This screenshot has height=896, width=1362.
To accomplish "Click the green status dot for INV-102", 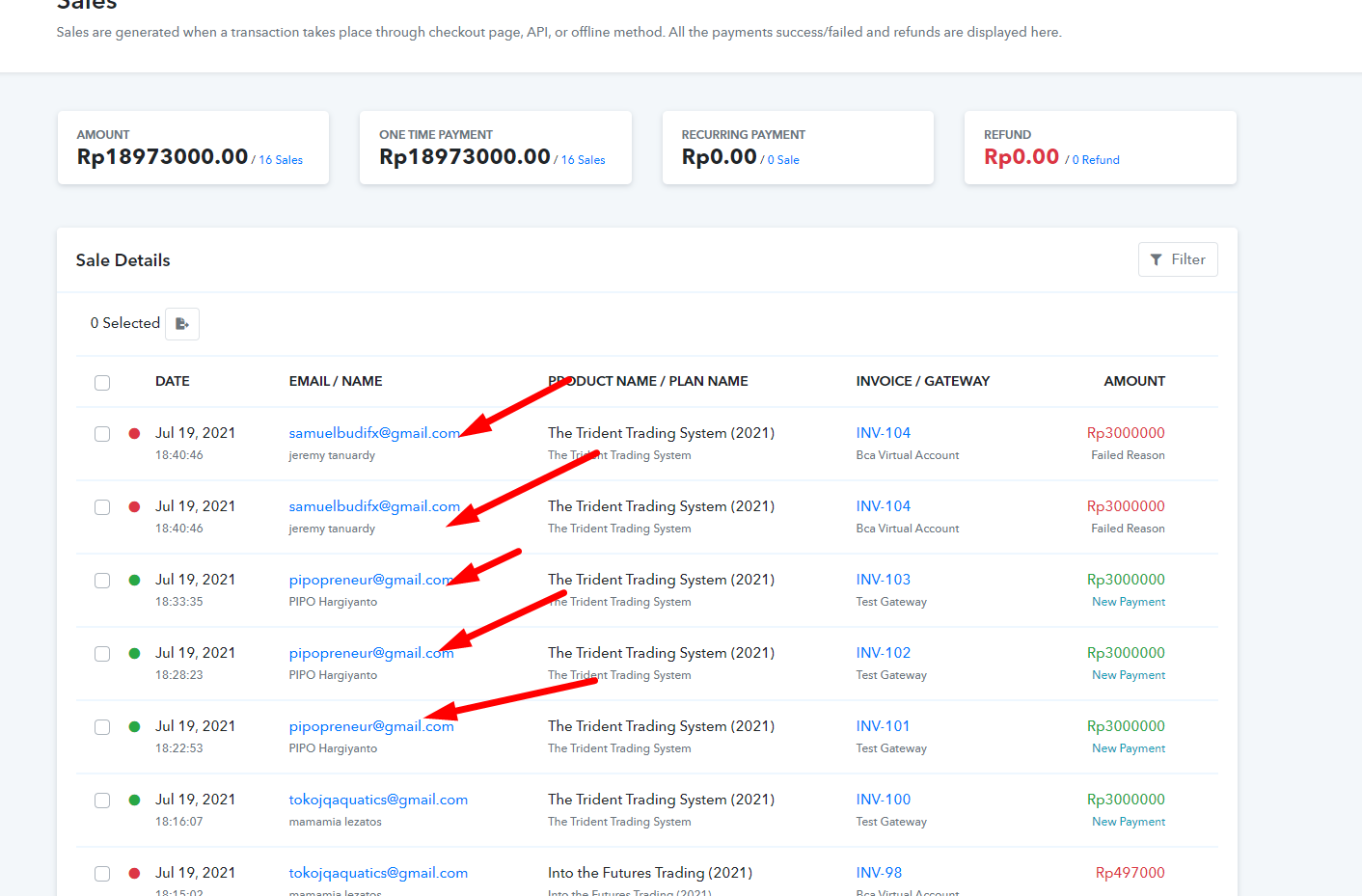I will tap(135, 654).
